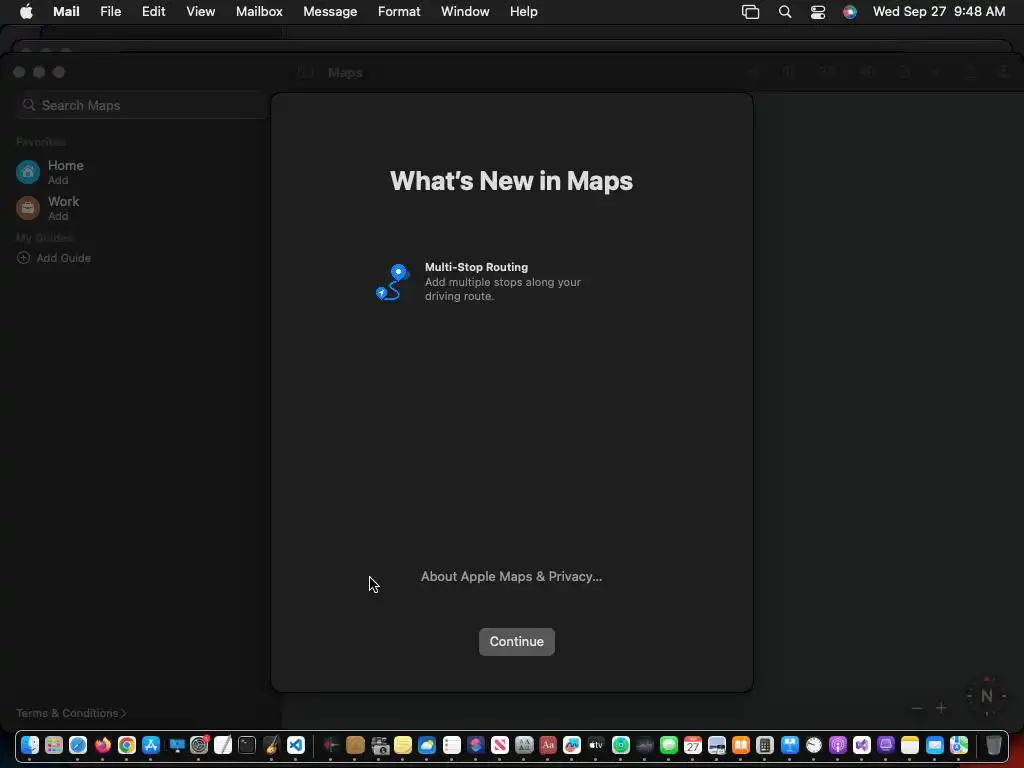The width and height of the screenshot is (1024, 768).
Task: Open News from the Dock
Action: [500, 745]
